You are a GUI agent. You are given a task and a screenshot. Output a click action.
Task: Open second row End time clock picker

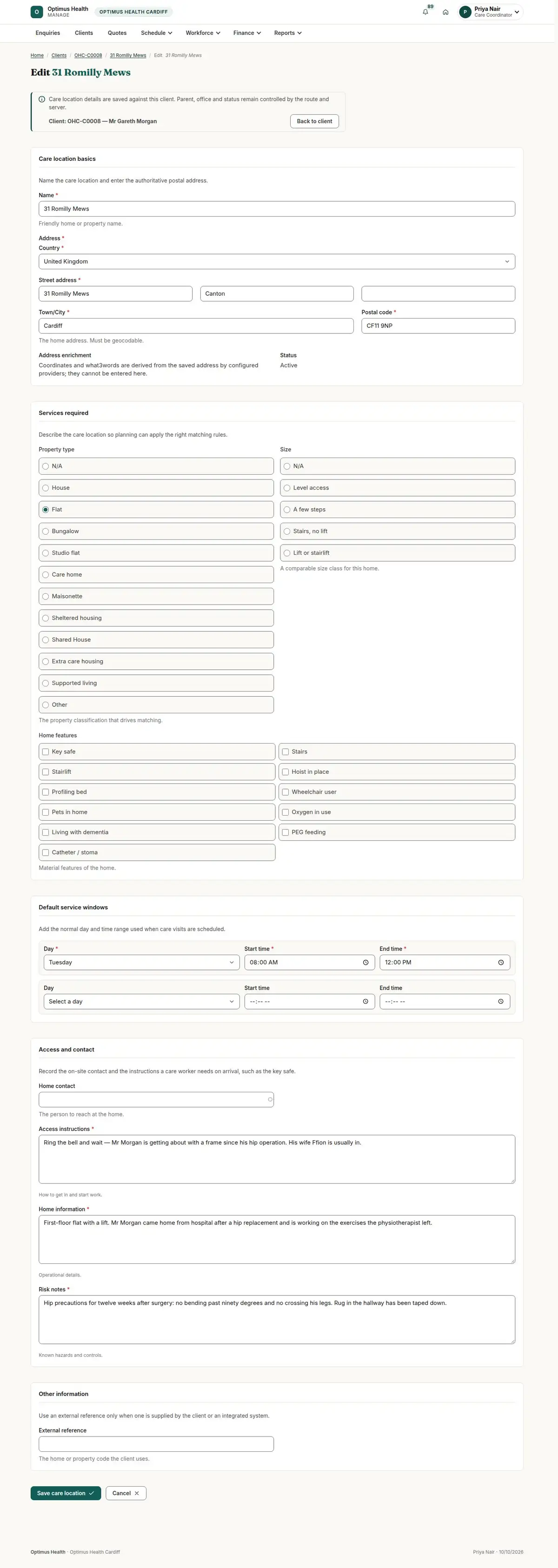click(x=501, y=1001)
